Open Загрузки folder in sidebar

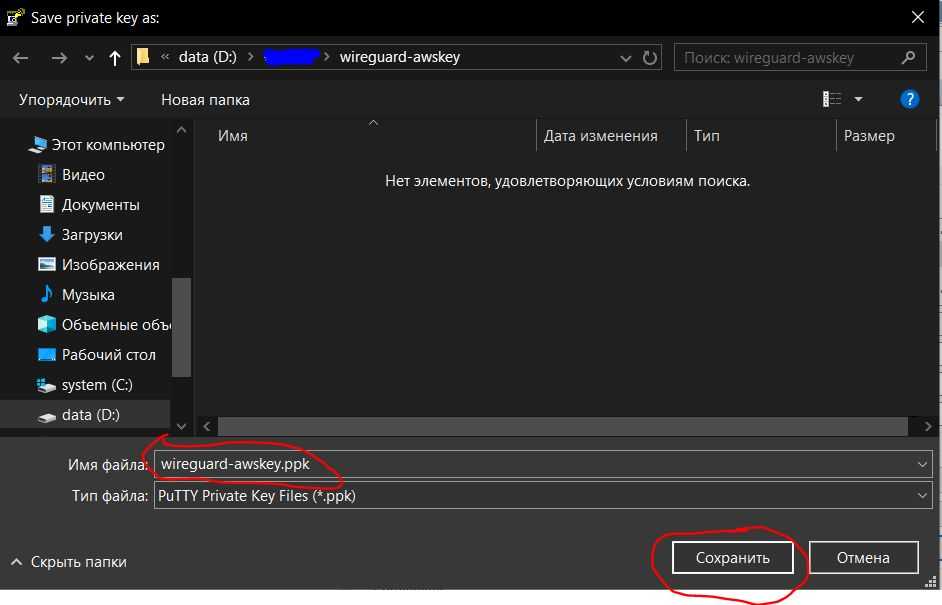click(x=92, y=235)
